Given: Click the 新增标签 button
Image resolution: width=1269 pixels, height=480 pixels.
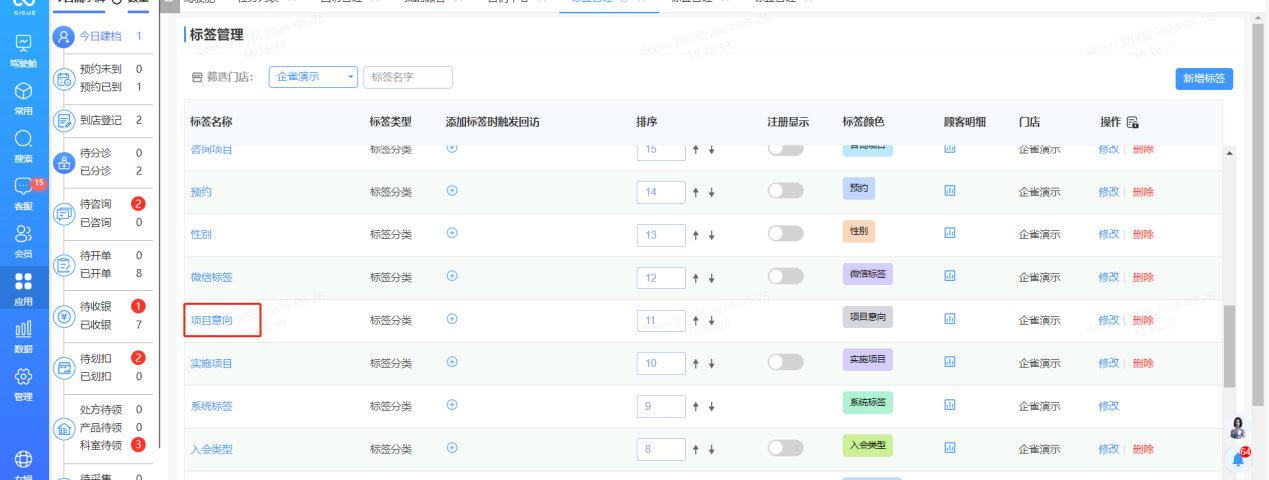Looking at the screenshot, I should click(x=1204, y=79).
